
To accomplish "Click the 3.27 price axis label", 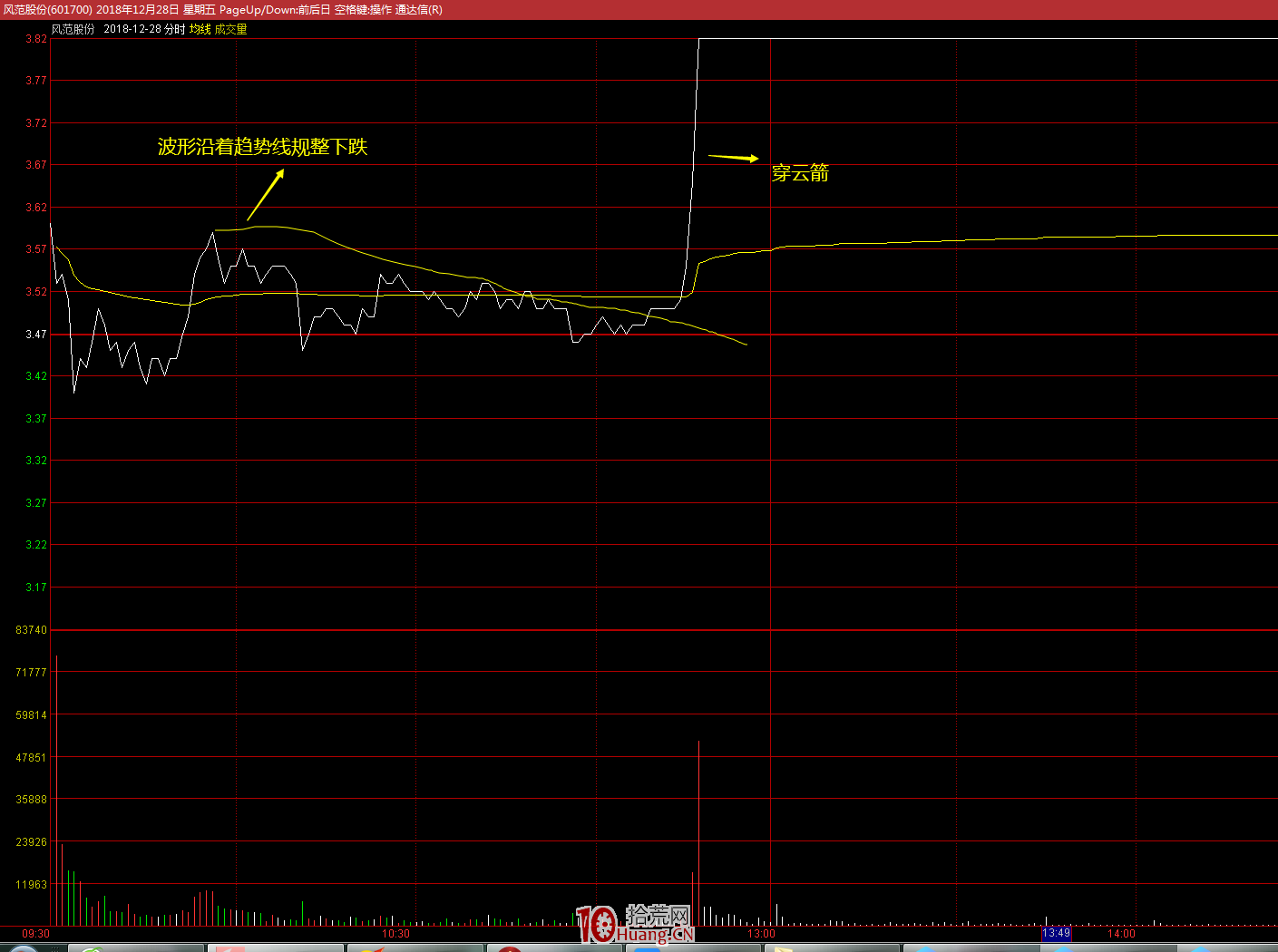I will [x=35, y=503].
